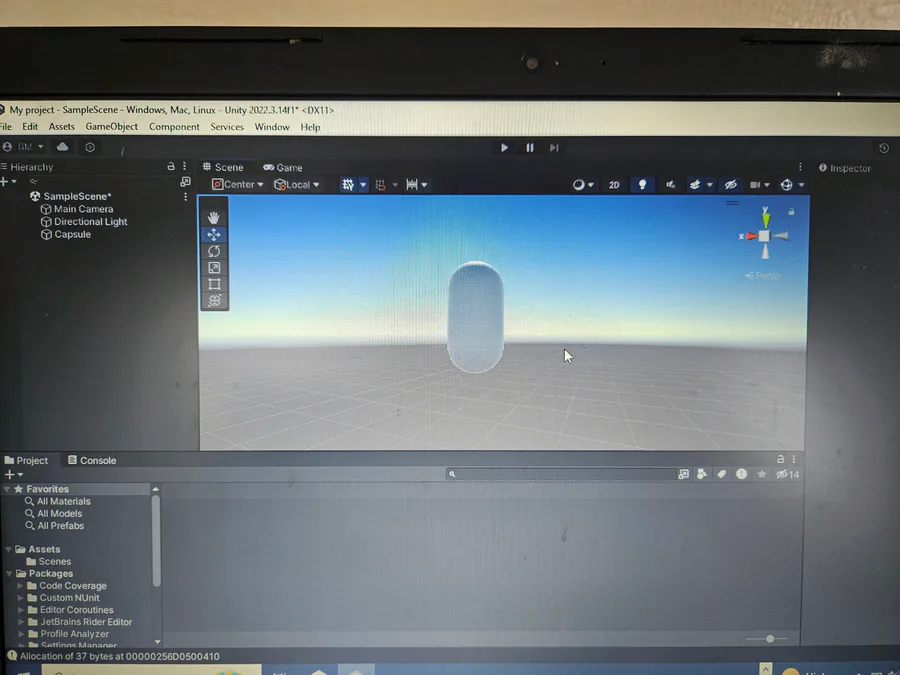This screenshot has height=675, width=900.
Task: Open Undo History icon
Action: coord(883,148)
